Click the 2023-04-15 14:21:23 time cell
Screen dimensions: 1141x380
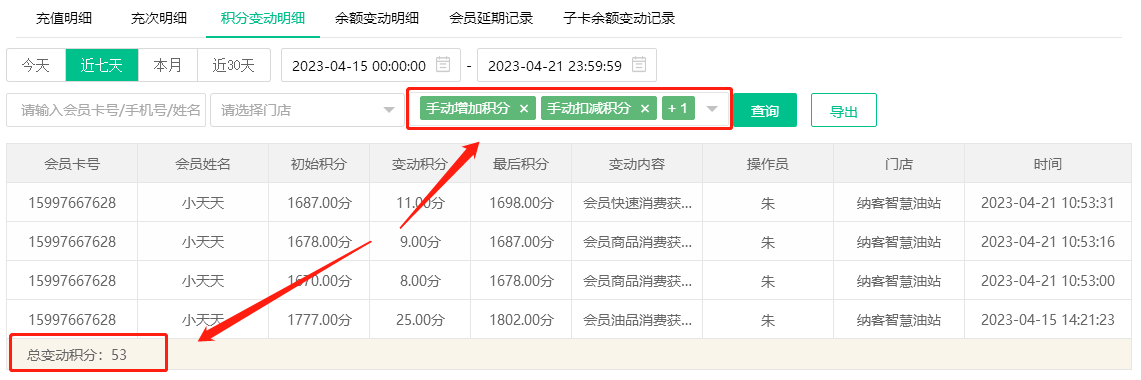tap(1048, 319)
